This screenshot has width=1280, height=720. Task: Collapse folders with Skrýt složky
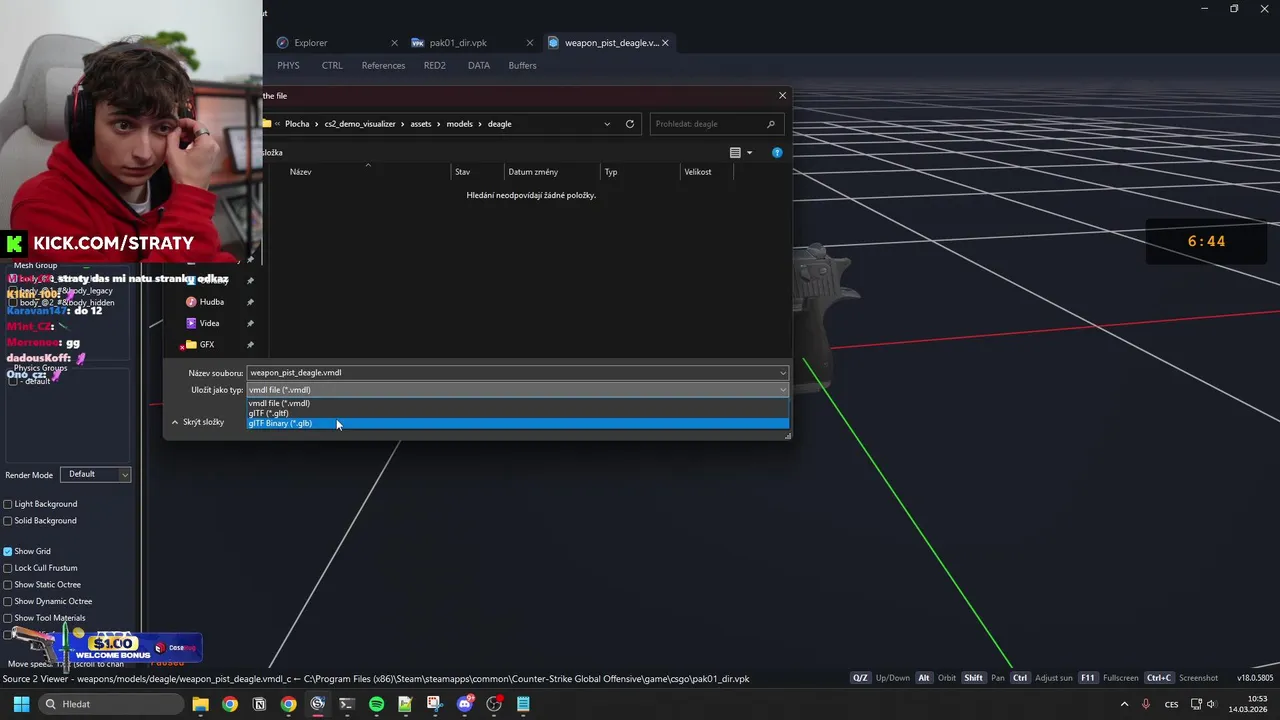tap(197, 422)
